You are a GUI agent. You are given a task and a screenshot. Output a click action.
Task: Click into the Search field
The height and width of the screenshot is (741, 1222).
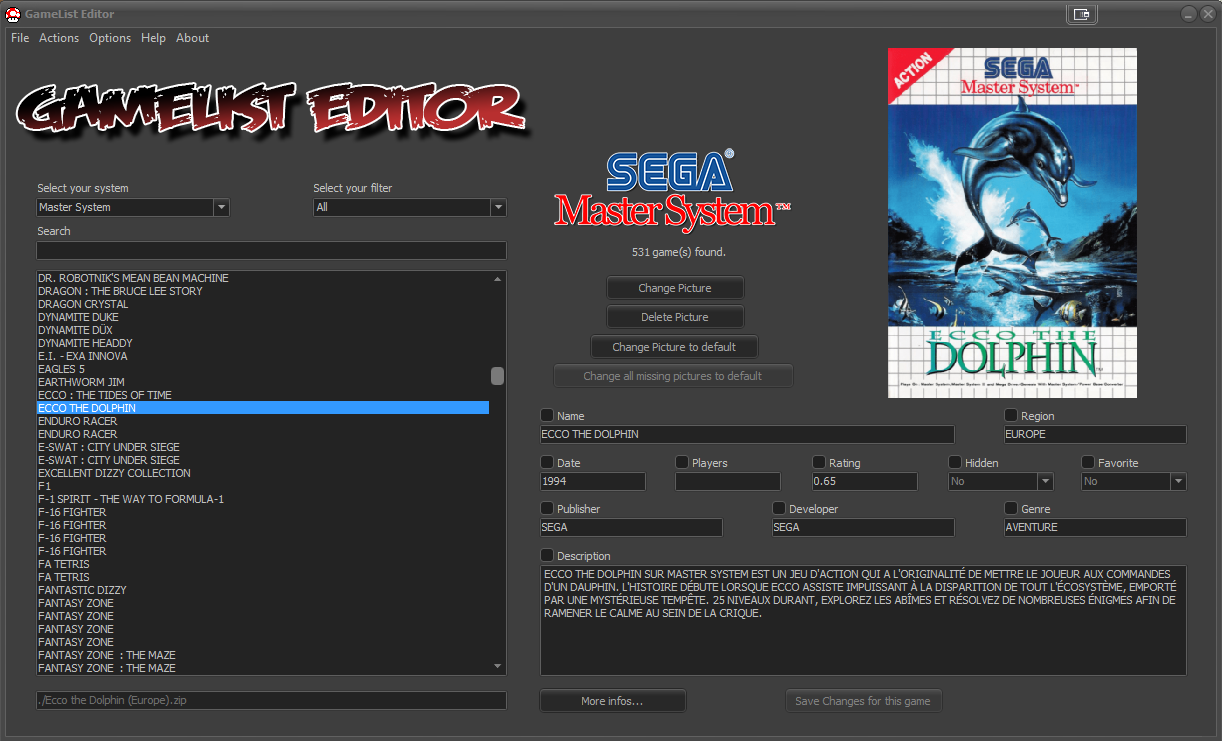tap(271, 250)
